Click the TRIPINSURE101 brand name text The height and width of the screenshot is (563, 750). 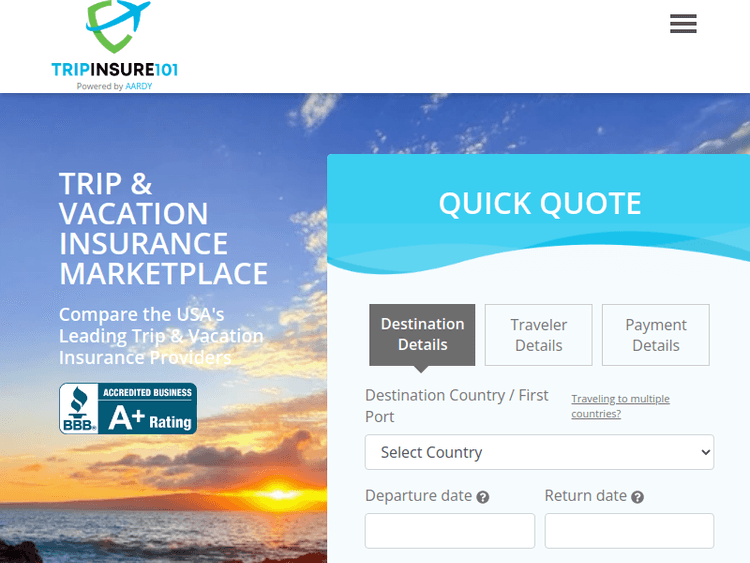pos(114,70)
